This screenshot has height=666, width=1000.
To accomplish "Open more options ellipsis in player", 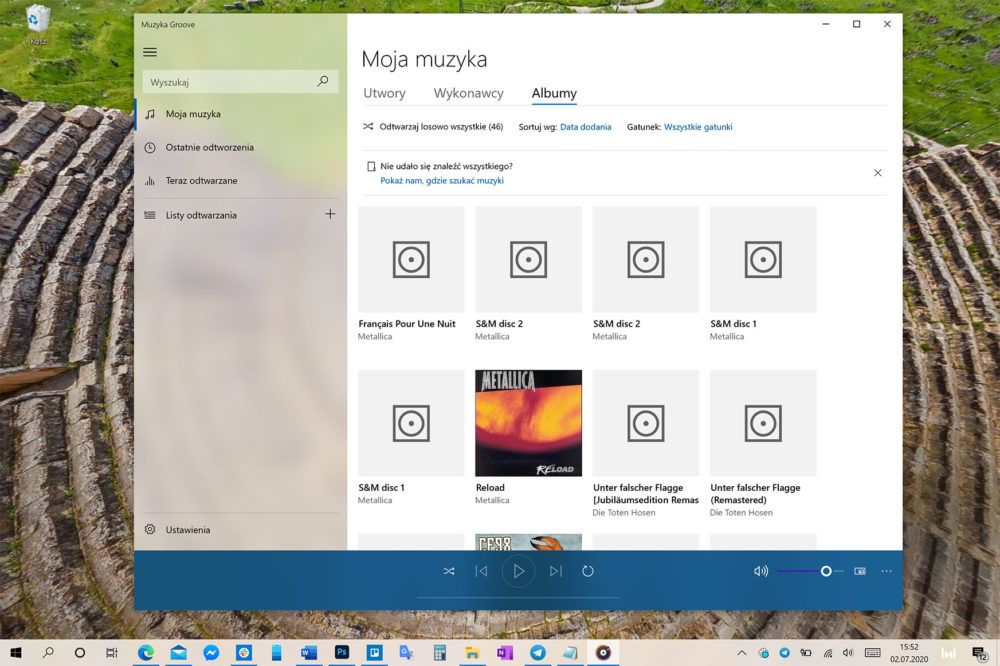I will point(886,571).
